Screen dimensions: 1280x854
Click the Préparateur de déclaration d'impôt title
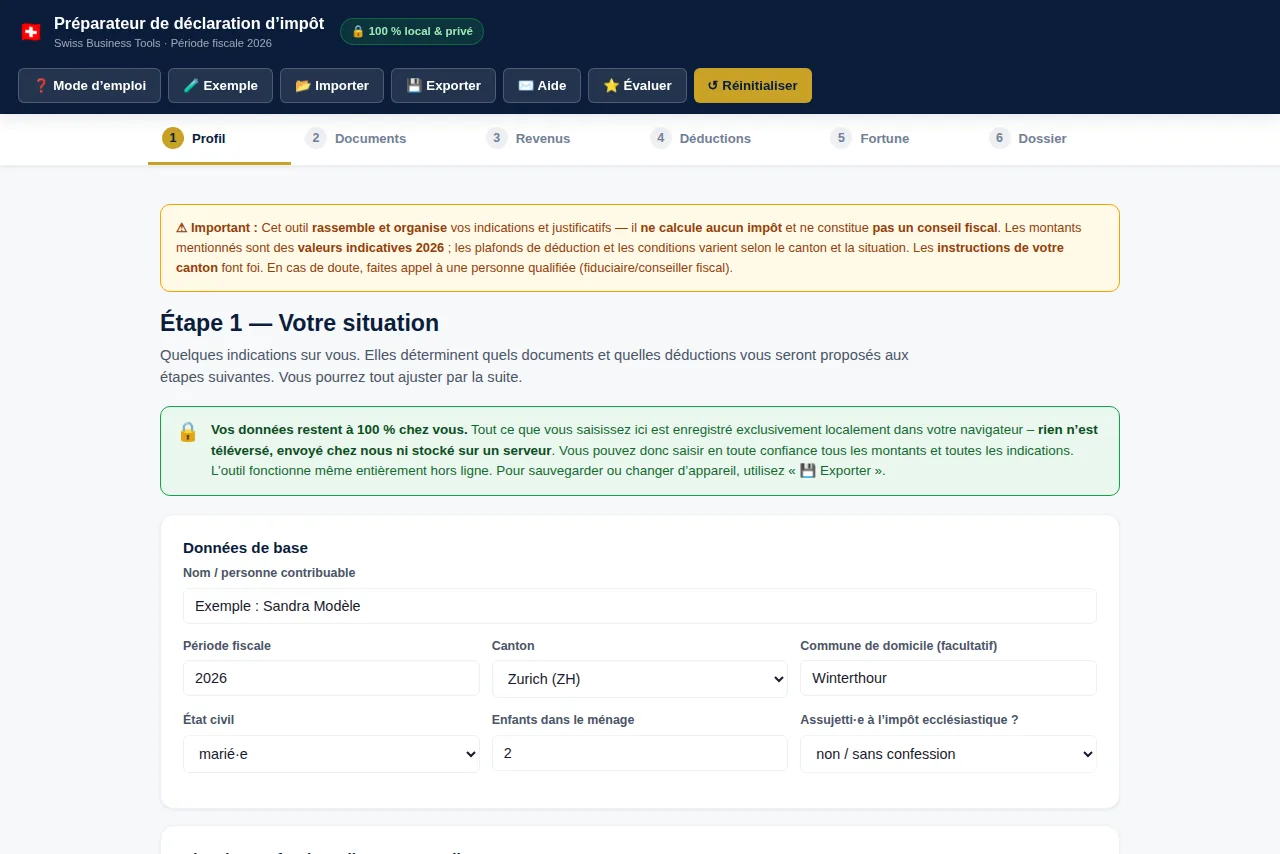[x=189, y=23]
